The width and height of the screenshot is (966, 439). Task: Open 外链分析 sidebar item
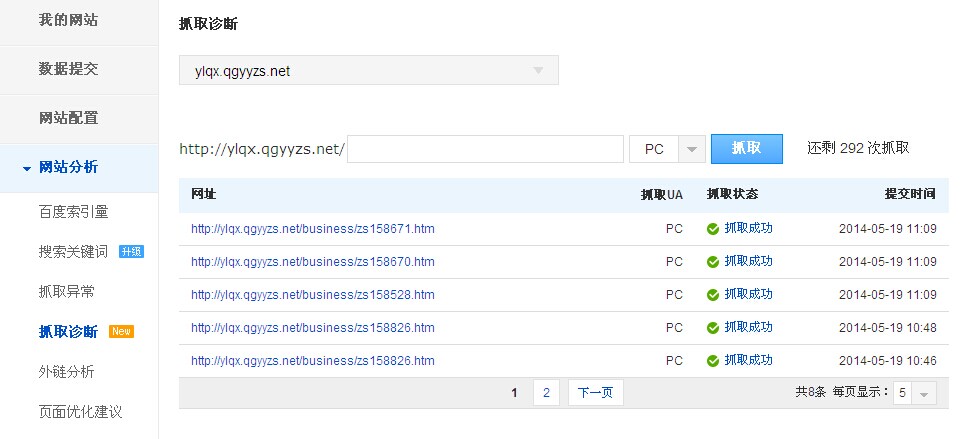pos(67,372)
